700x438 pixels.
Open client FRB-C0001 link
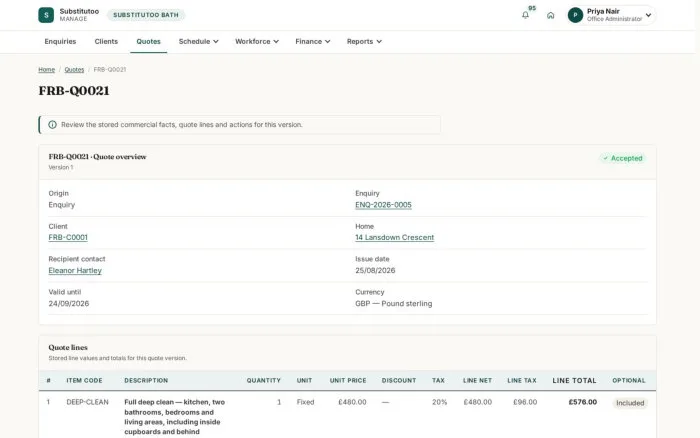coord(68,238)
